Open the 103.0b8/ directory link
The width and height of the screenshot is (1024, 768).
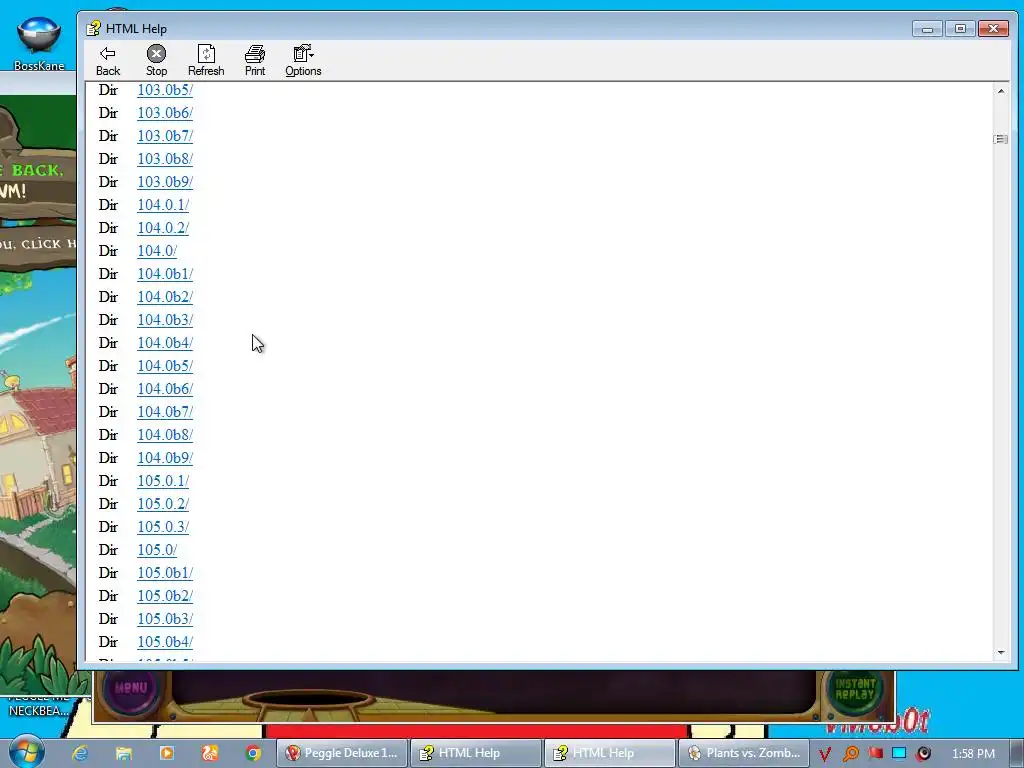tap(165, 159)
